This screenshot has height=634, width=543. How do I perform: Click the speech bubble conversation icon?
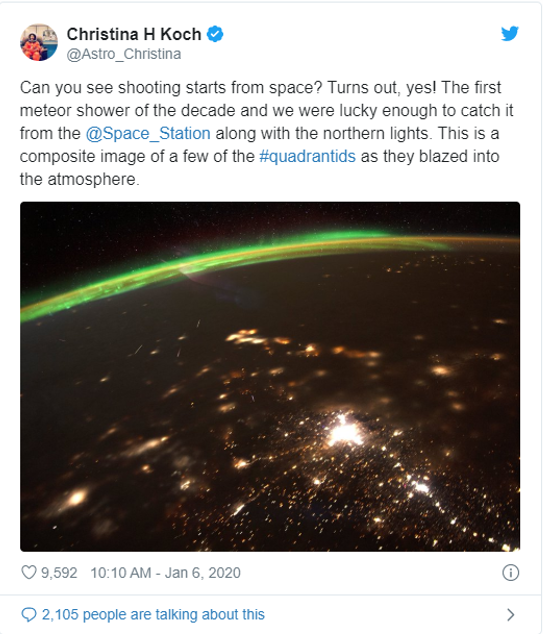point(29,615)
